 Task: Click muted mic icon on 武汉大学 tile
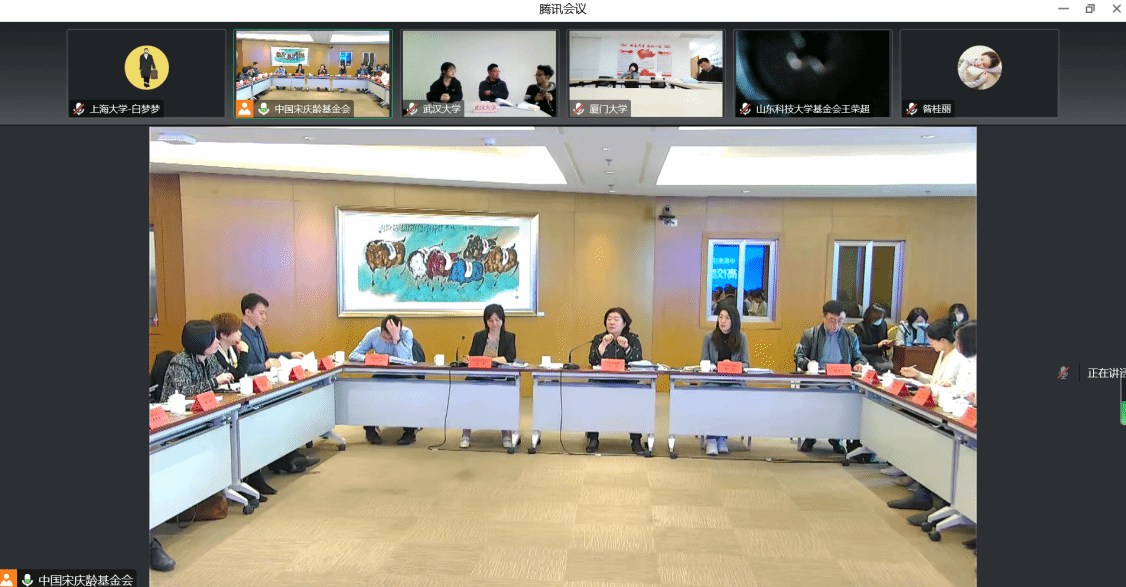(x=412, y=109)
